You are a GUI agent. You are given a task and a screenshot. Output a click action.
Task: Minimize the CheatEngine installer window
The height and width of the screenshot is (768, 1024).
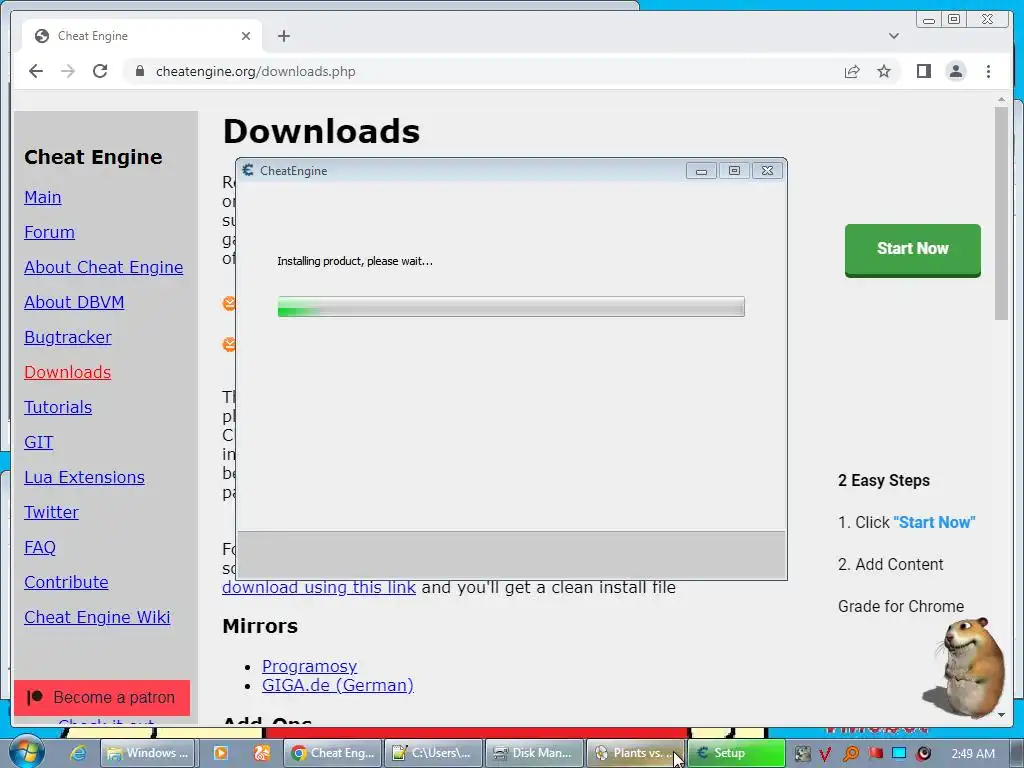[701, 171]
